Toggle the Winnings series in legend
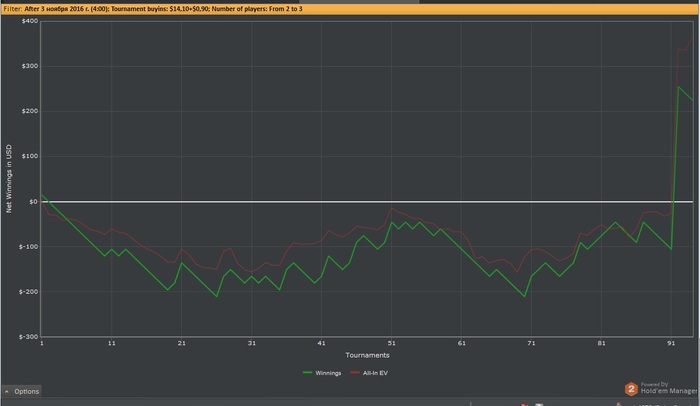Viewport: 700px width, 406px height. pos(322,373)
